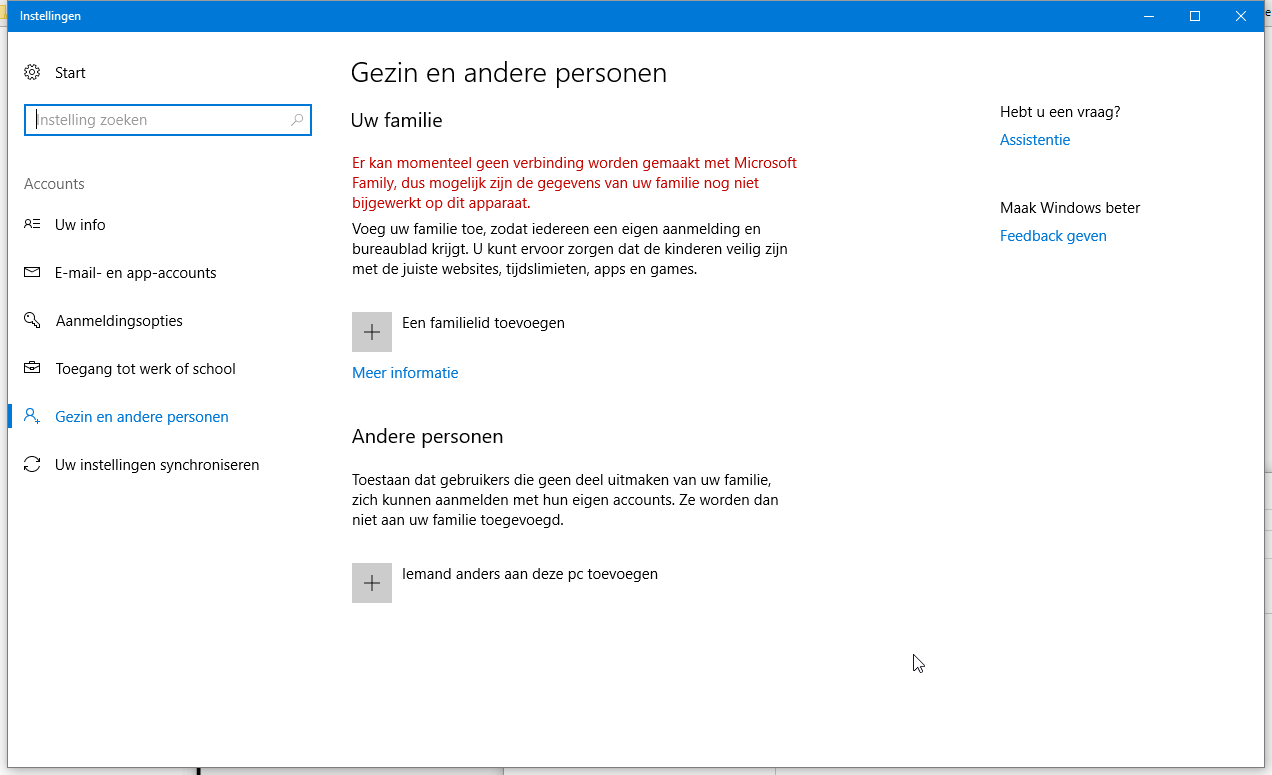Screen dimensions: 1272x775
Task: Click the Uw info person icon
Action: (x=32, y=224)
